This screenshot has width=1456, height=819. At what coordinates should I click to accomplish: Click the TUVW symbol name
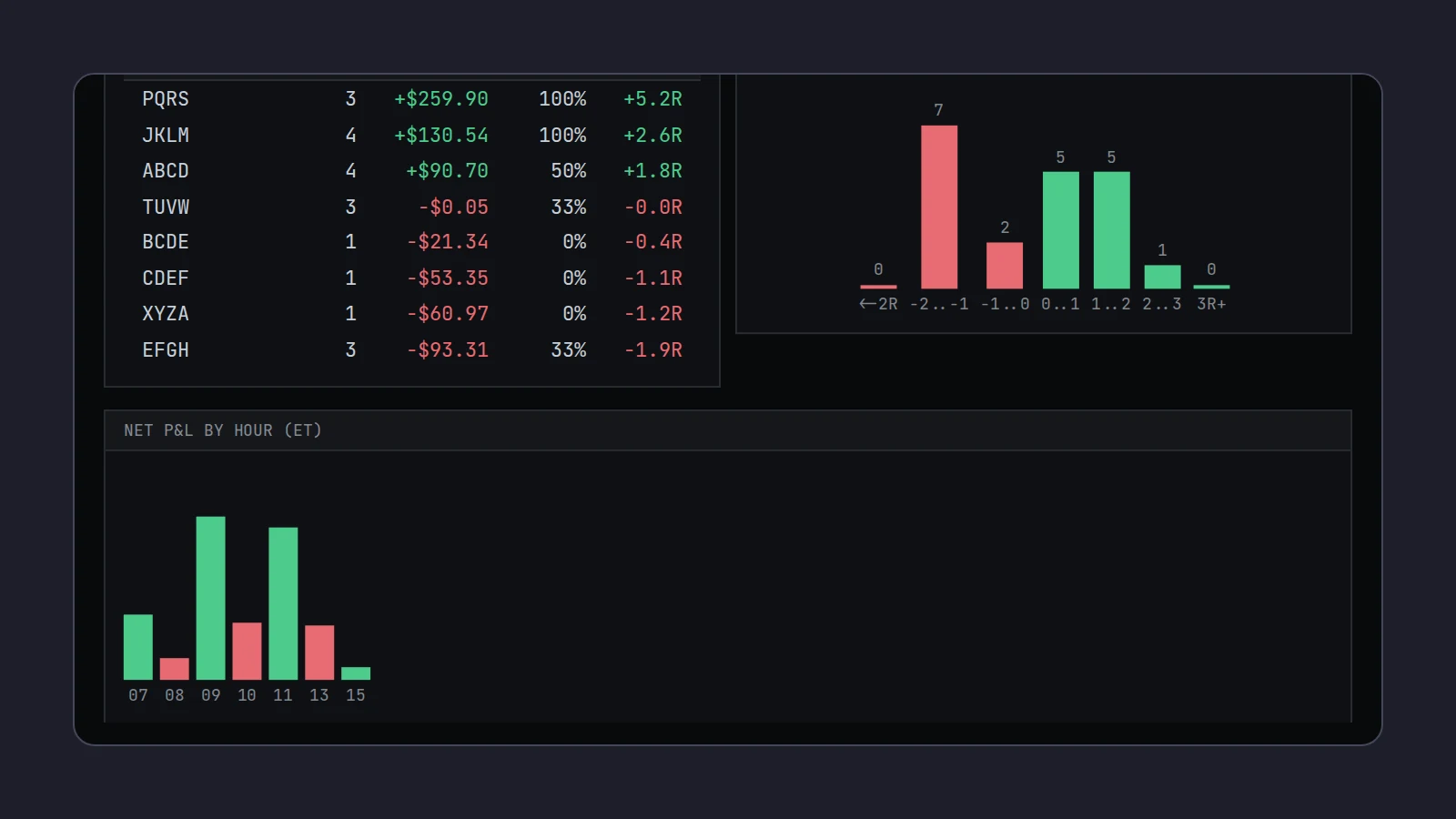[x=166, y=207]
